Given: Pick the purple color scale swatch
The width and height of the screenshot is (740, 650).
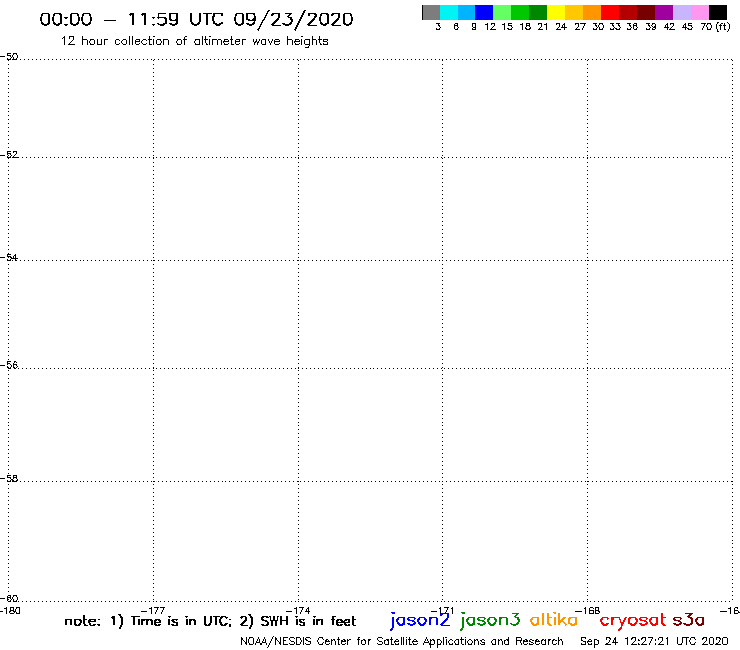Looking at the screenshot, I should (x=664, y=12).
